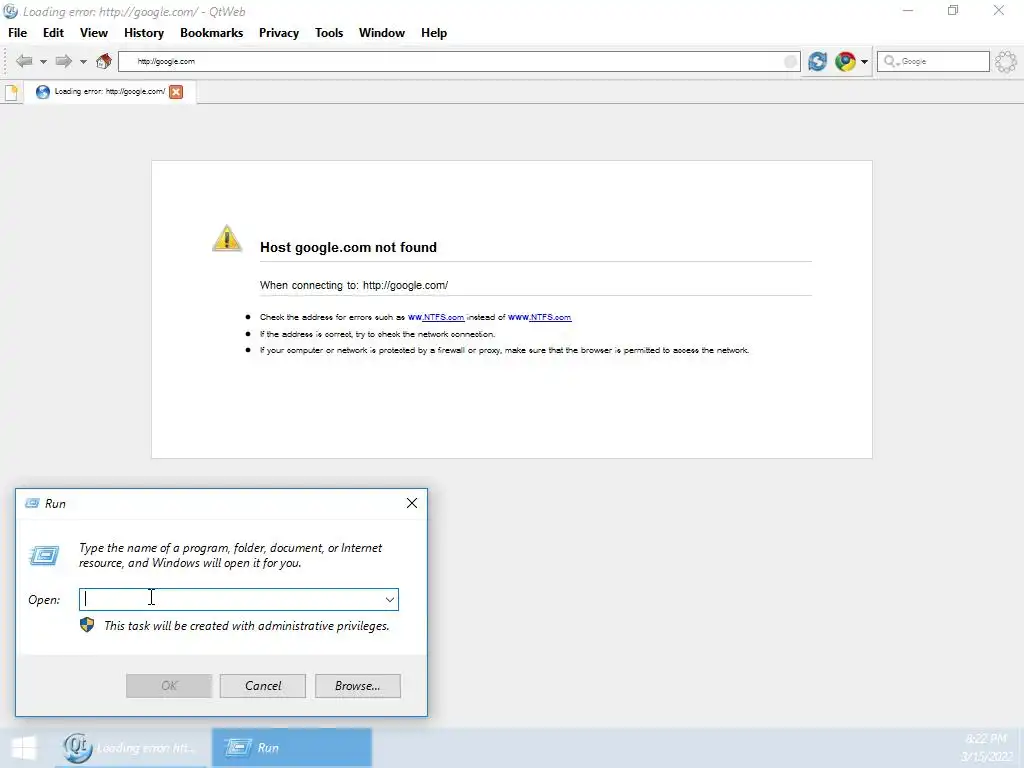
Task: Click the yellow warning triangle icon
Action: [x=227, y=238]
